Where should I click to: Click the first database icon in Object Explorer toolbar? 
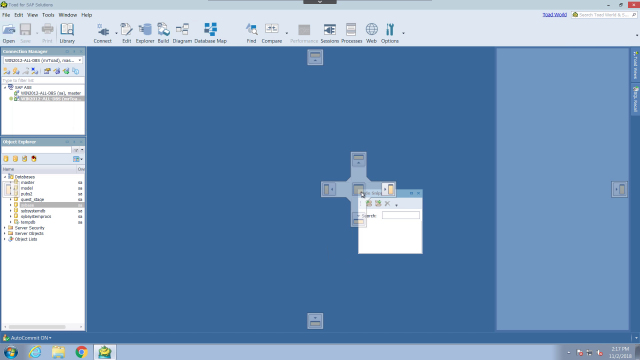[6, 159]
